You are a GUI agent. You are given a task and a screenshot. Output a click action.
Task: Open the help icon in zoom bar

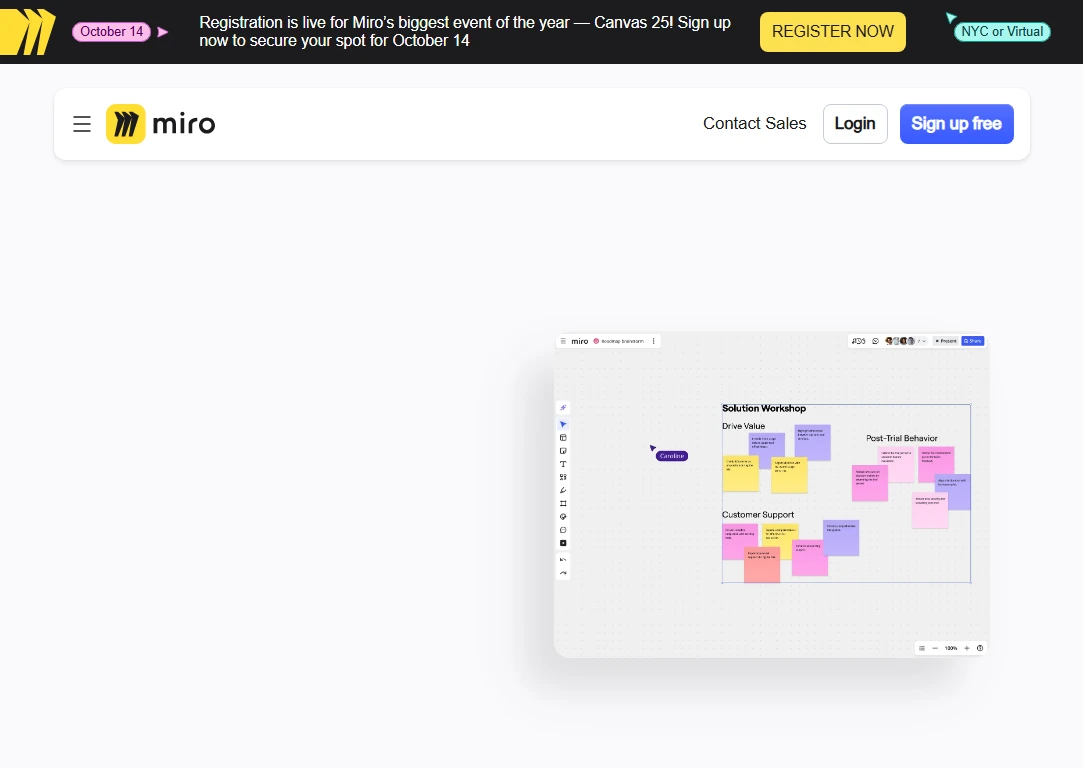pyautogui.click(x=979, y=648)
